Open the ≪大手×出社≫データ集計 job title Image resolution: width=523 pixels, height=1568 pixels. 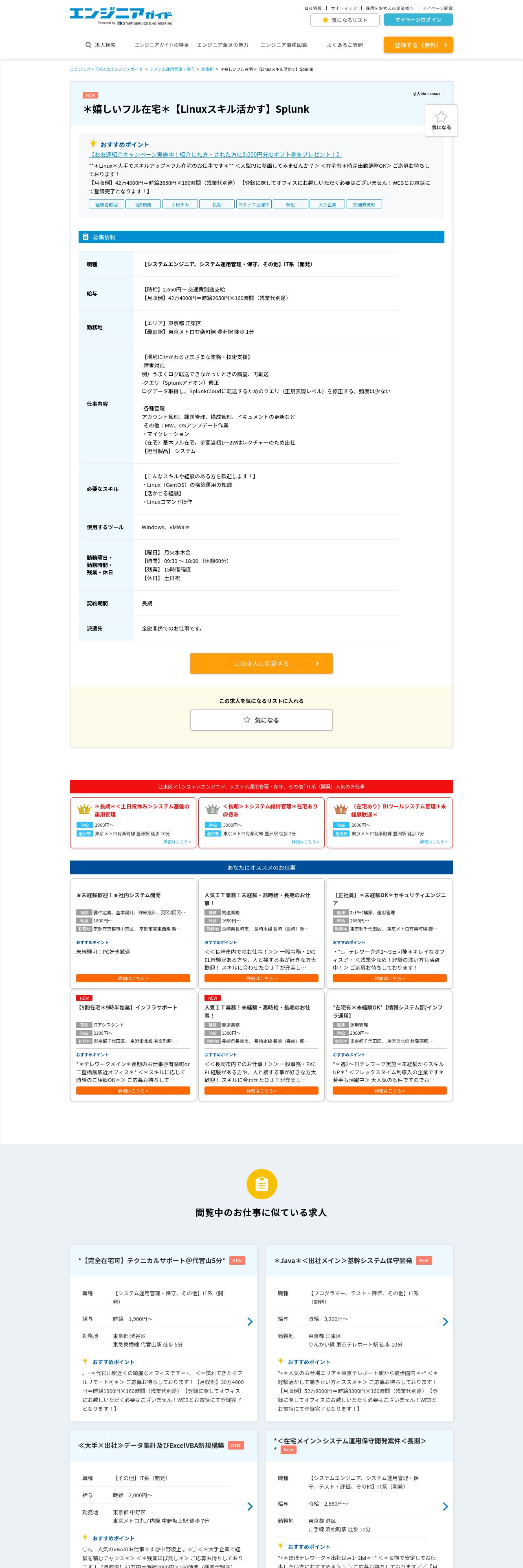(151, 1445)
